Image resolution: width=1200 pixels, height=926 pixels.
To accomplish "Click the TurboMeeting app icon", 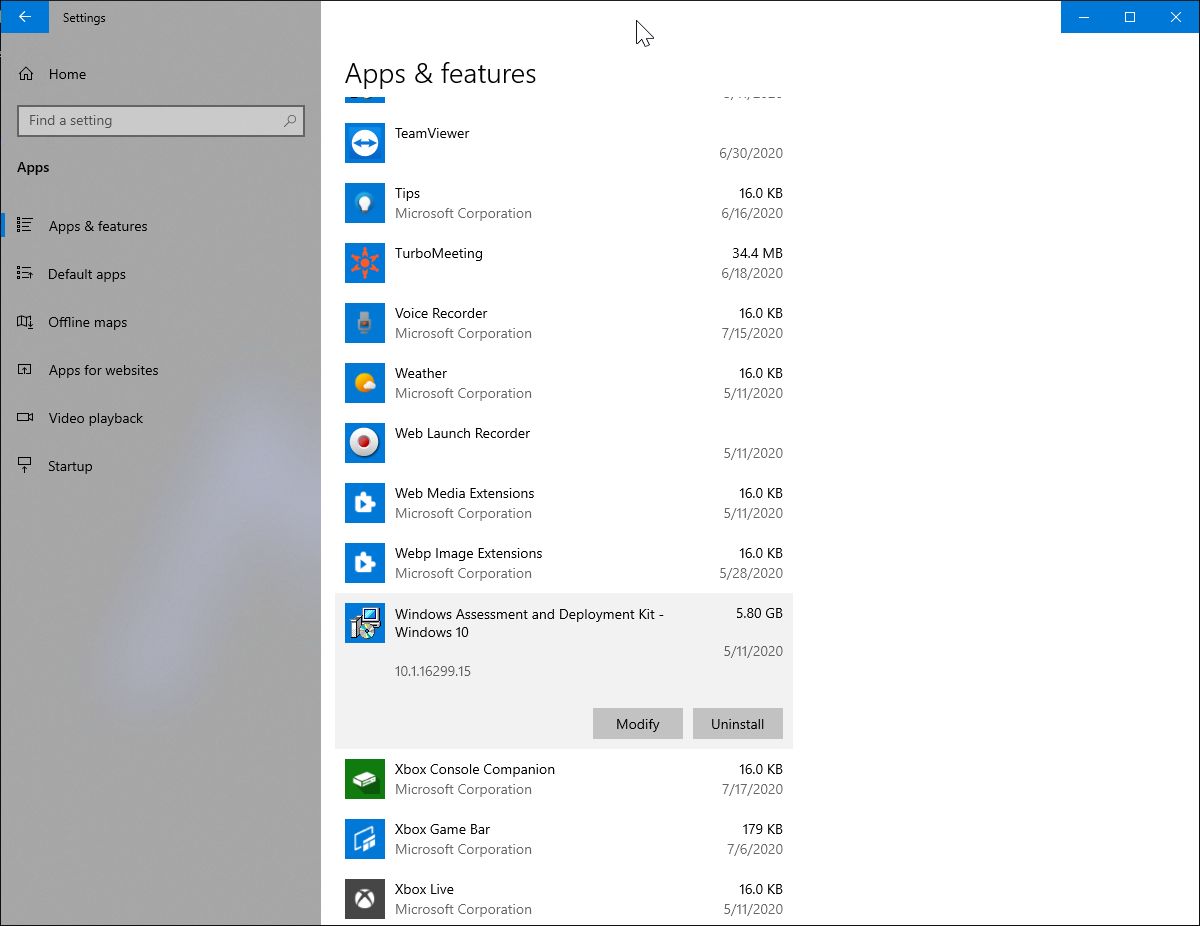I will (x=365, y=263).
